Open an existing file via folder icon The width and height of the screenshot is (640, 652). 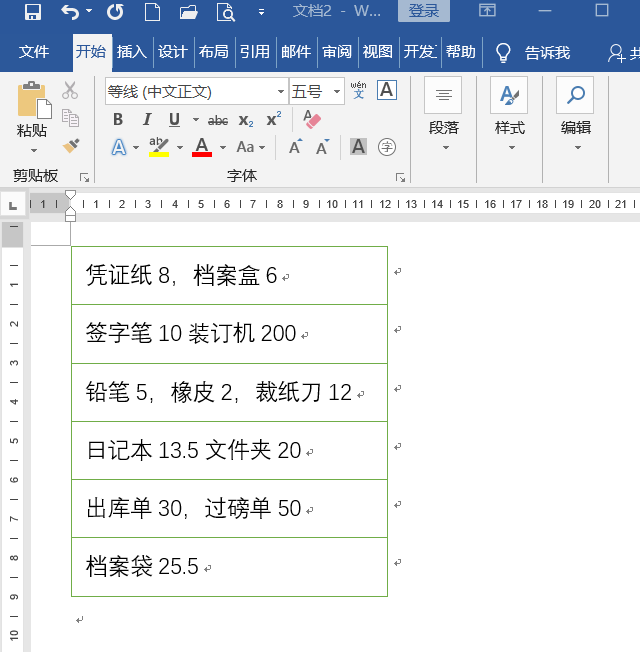tap(188, 12)
